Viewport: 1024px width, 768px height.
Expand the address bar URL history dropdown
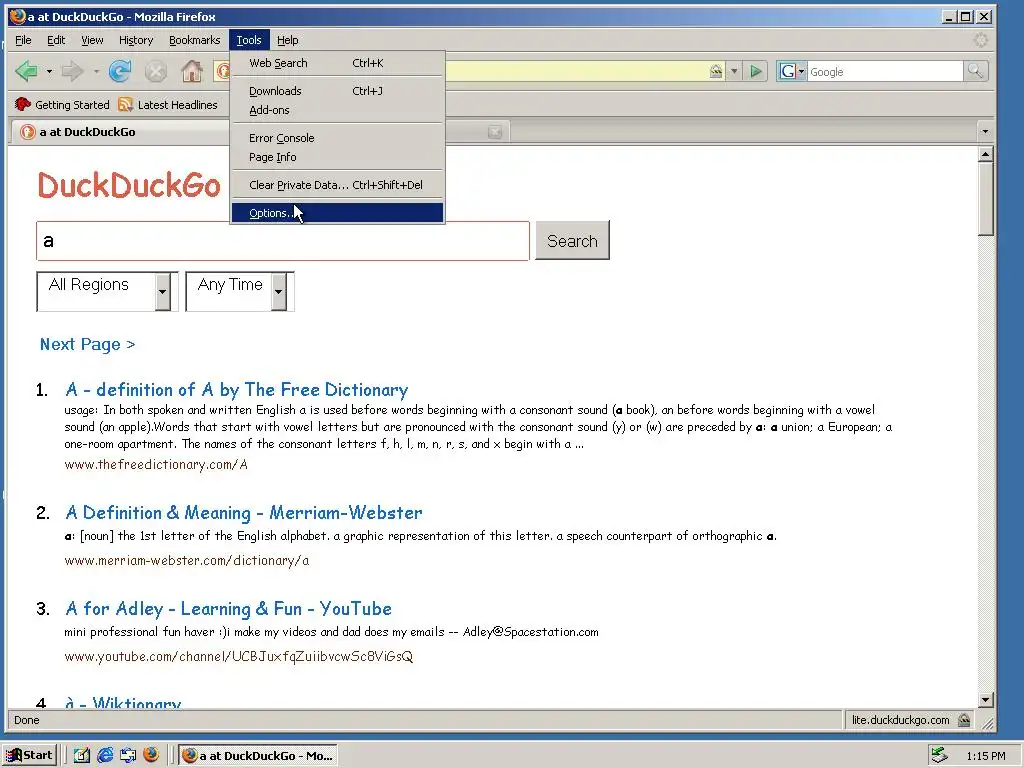pyautogui.click(x=734, y=71)
